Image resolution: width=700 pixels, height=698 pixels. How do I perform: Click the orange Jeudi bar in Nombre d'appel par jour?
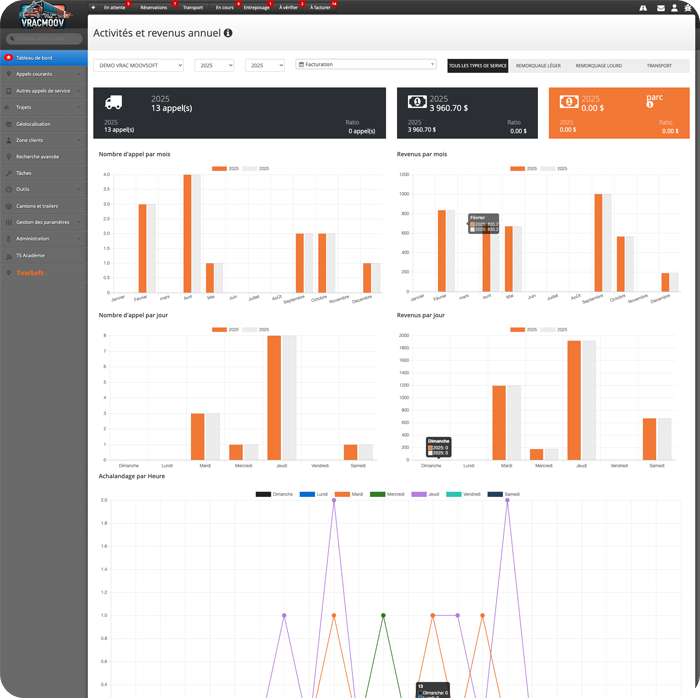coord(274,398)
